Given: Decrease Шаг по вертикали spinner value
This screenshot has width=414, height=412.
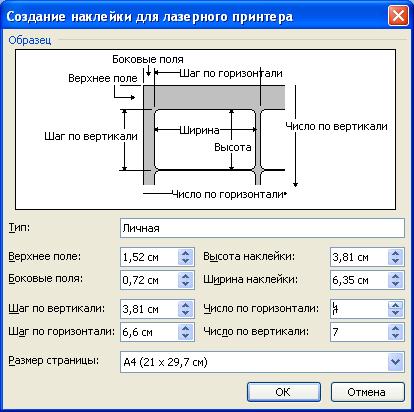Looking at the screenshot, I should [186, 314].
